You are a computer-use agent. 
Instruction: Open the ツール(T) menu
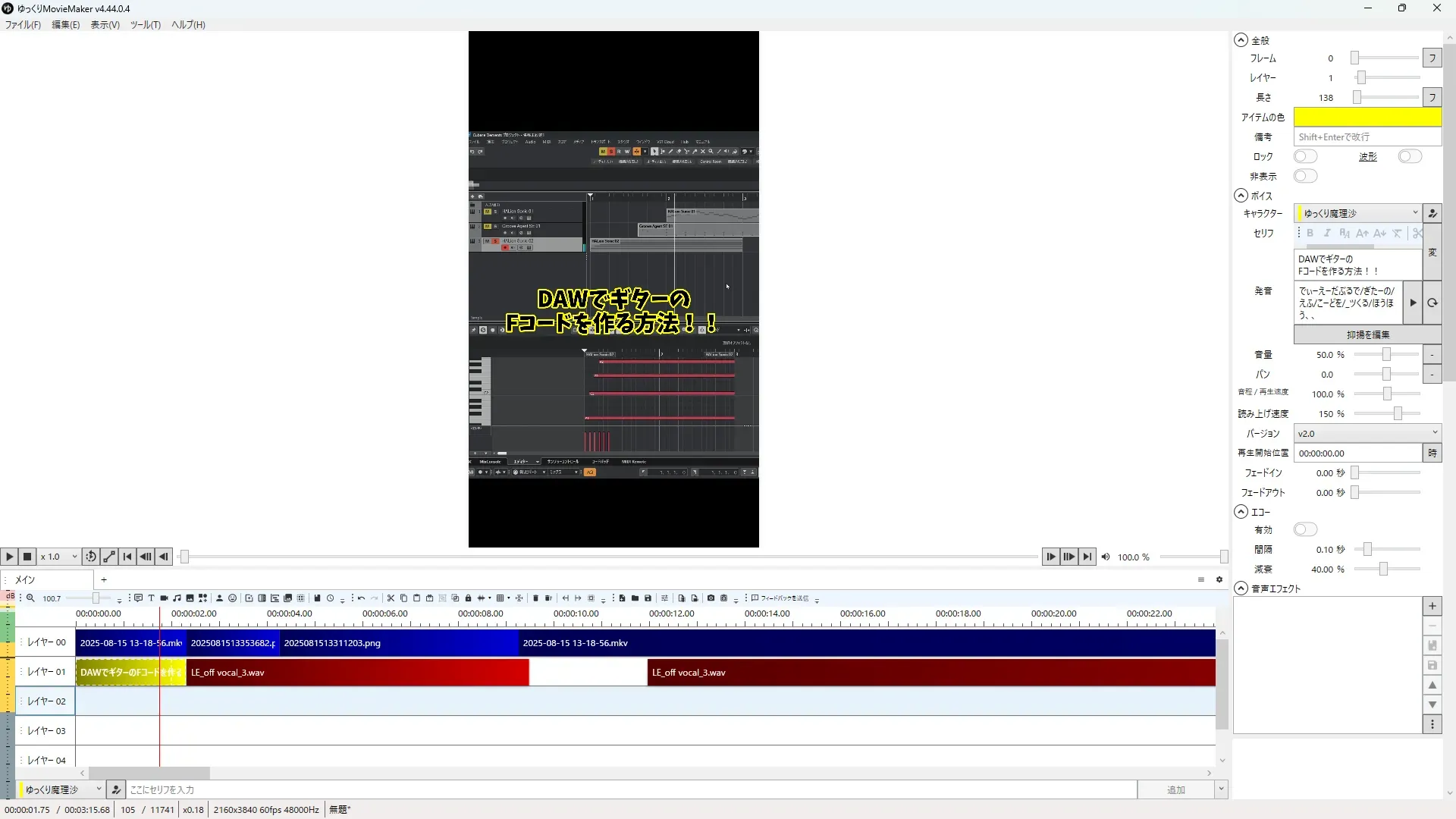(x=145, y=25)
